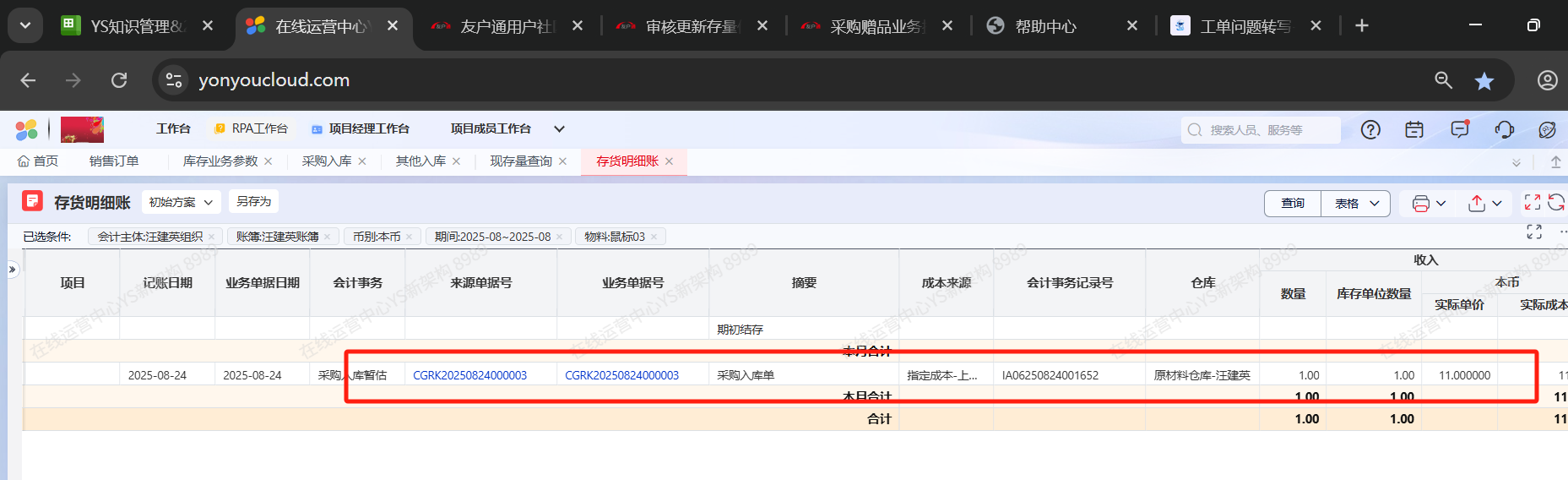Close the 库存业务参数 tab
The height and width of the screenshot is (480, 1568).
pyautogui.click(x=269, y=161)
